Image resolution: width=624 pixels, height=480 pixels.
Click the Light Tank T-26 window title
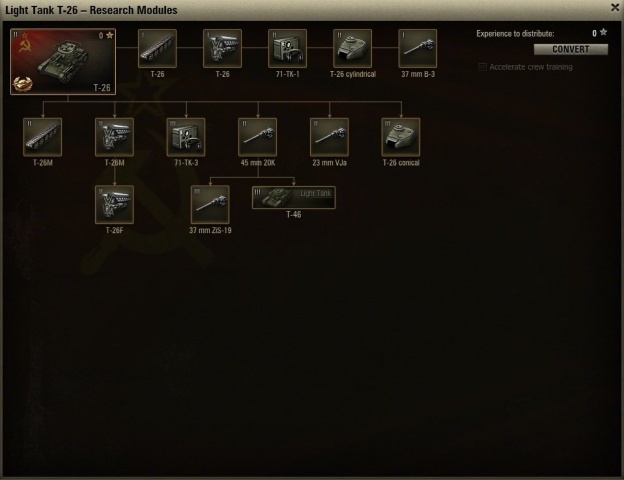[x=91, y=10]
